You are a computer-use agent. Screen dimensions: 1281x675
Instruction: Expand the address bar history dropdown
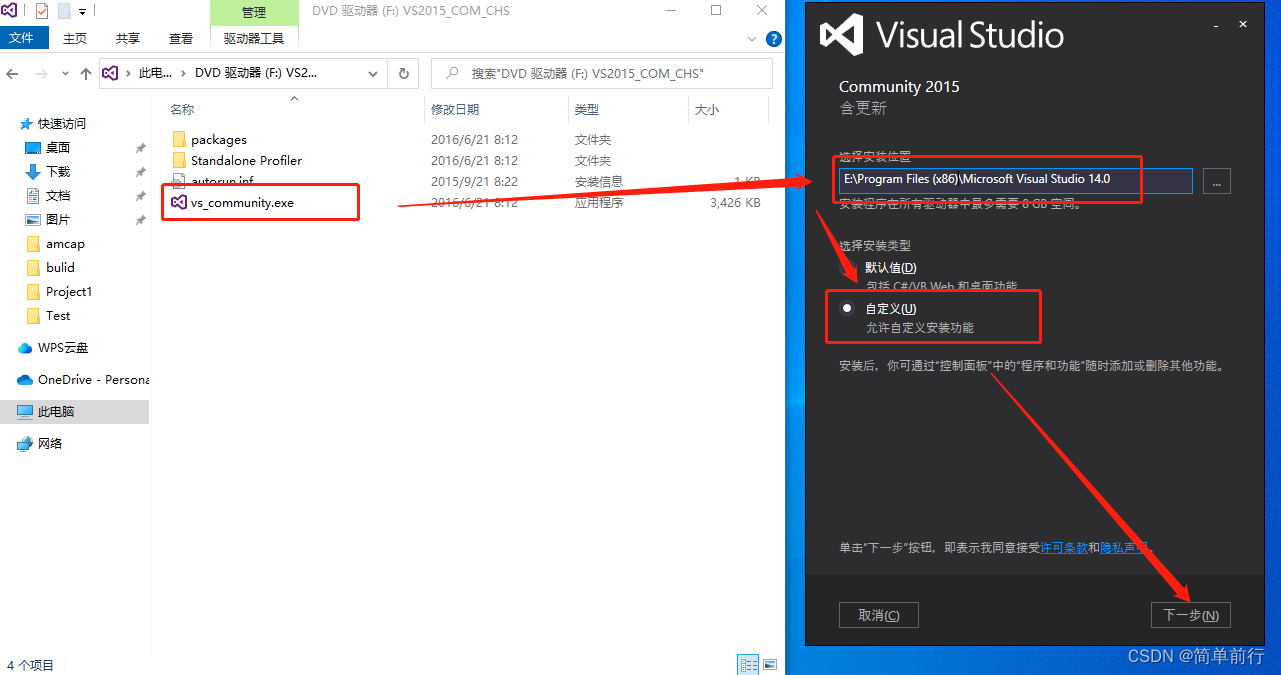click(x=373, y=74)
